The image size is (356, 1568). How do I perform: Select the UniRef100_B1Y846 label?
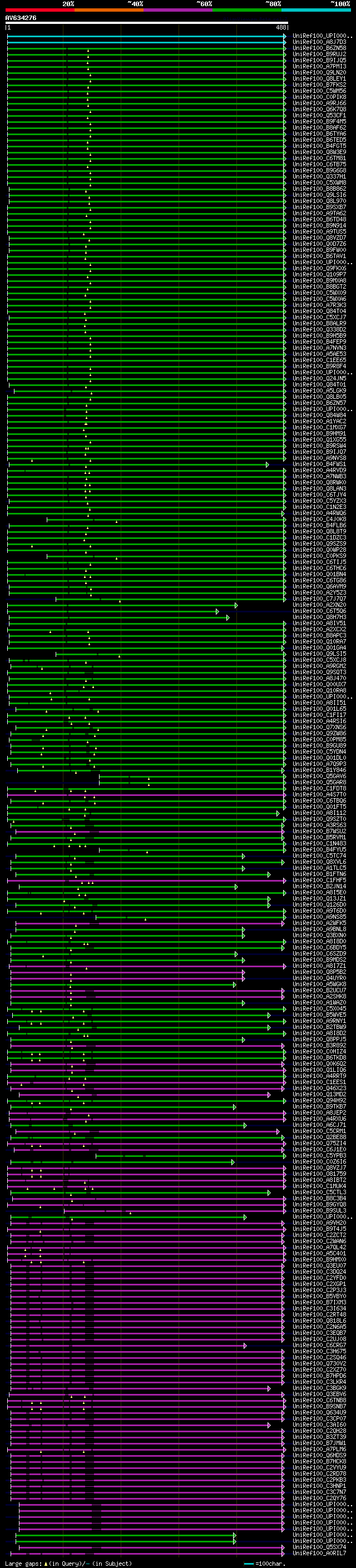(319, 770)
